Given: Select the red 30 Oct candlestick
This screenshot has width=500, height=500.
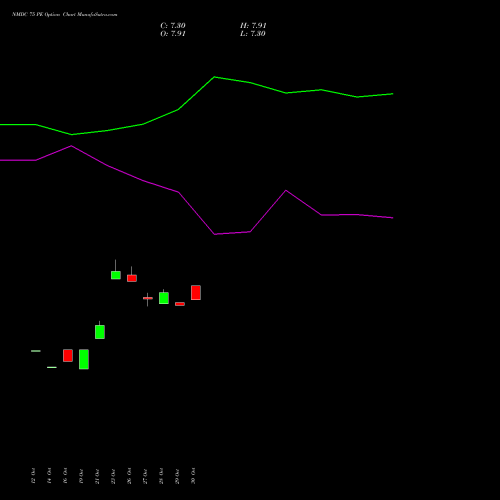Looking at the screenshot, I should click(196, 292).
